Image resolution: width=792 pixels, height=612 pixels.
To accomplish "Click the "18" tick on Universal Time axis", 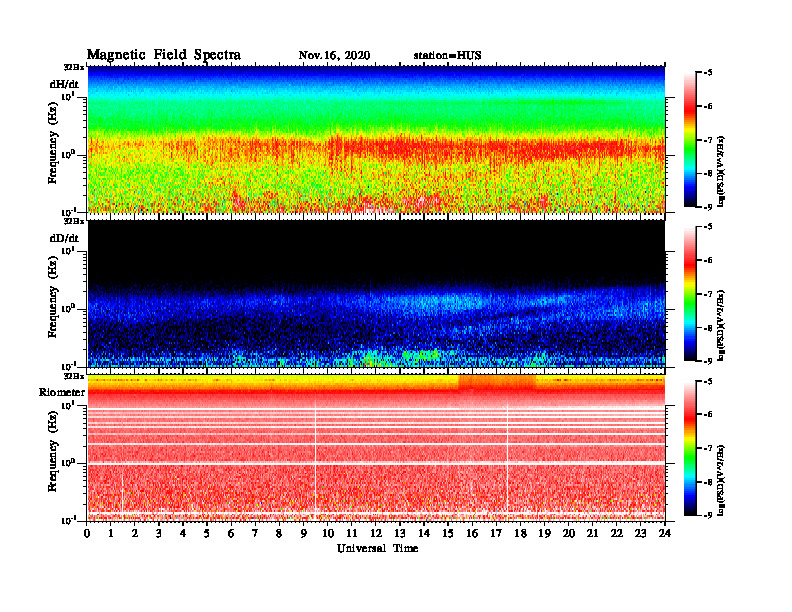I will click(520, 534).
